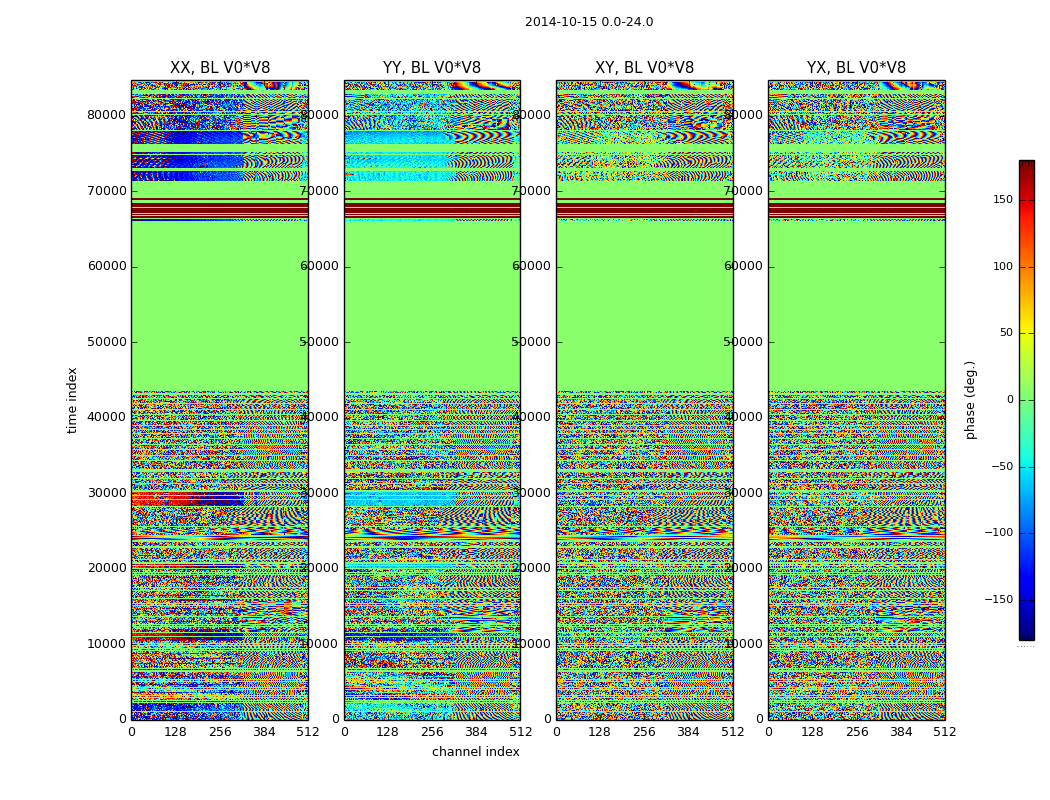Click y-tick "20000" left of XX panel
Screen dimensions: 1050x800
[106, 568]
